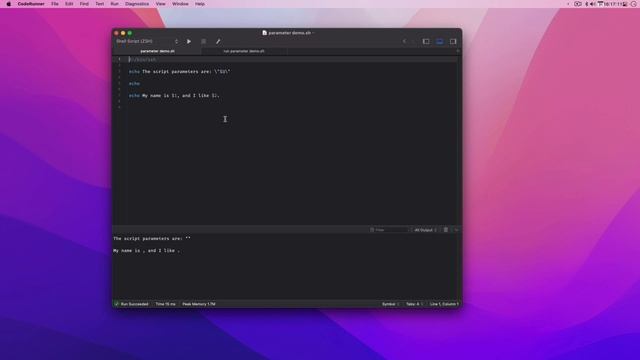Click the Run Succeeded status indicator

click(x=131, y=304)
